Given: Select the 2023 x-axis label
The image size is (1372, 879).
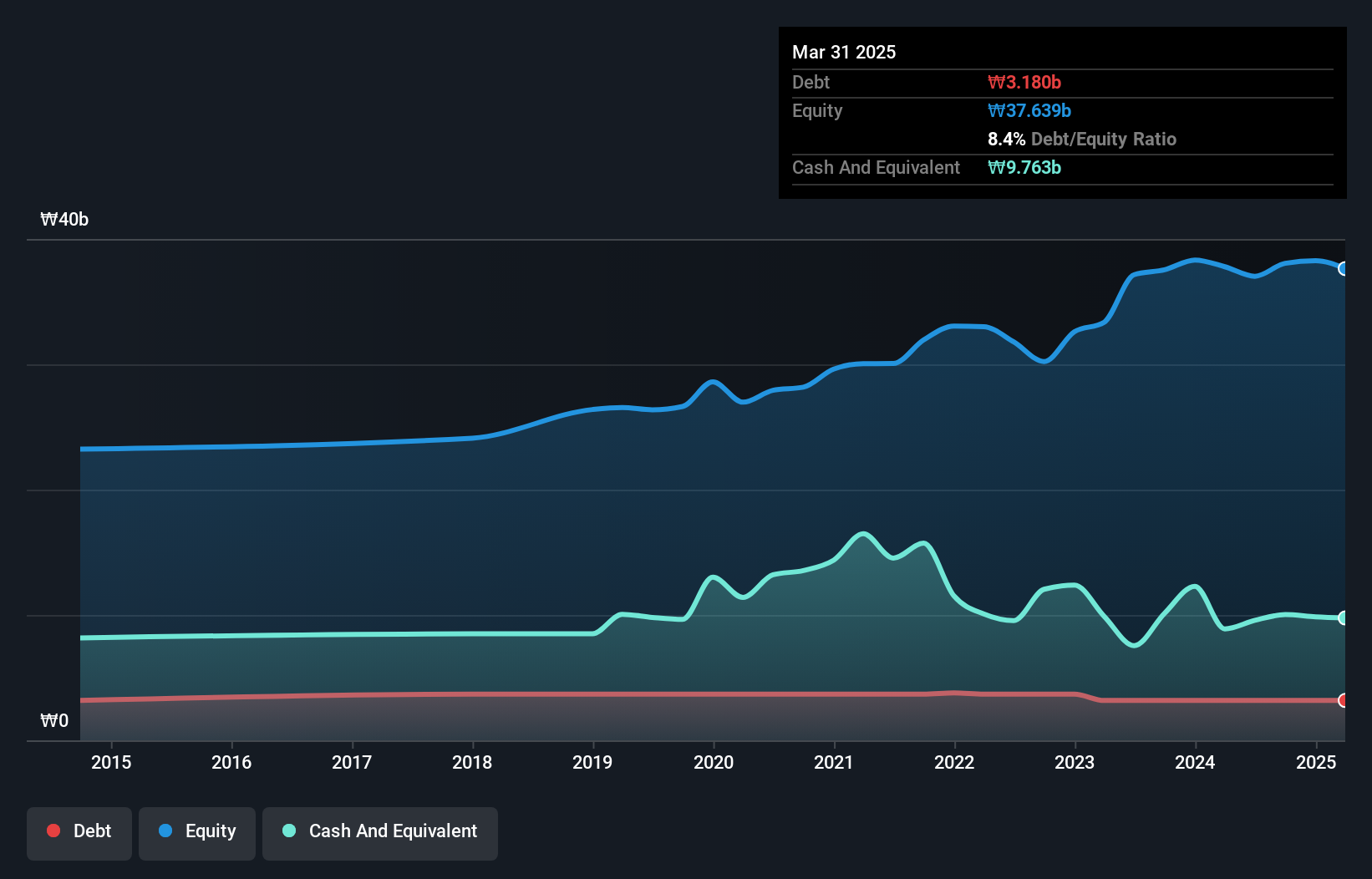Looking at the screenshot, I should tap(1075, 762).
